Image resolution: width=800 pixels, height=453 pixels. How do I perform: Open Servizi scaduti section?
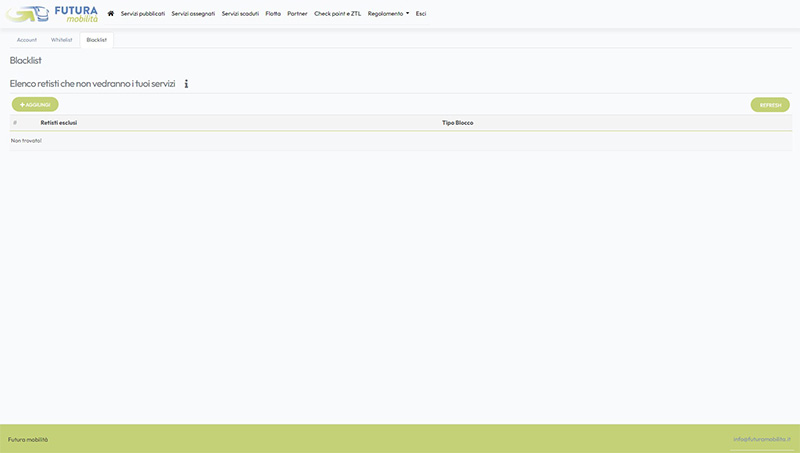click(x=240, y=14)
